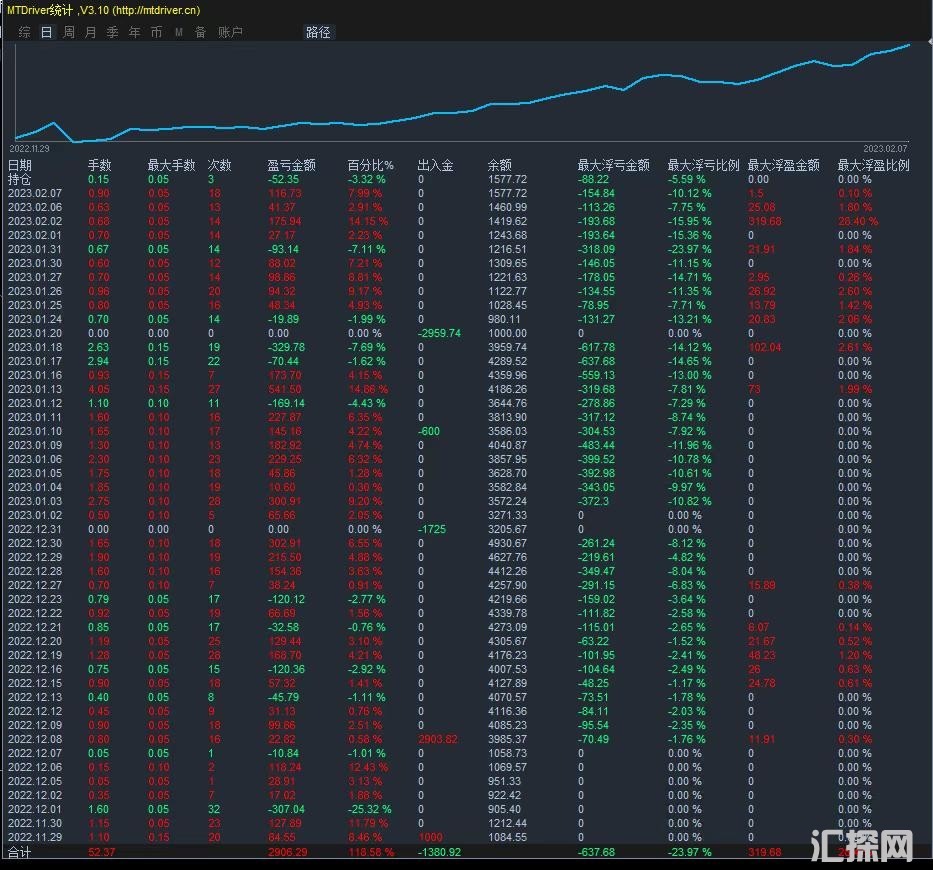The width and height of the screenshot is (933, 870).
Task: Open the 账户 account tab
Action: coord(230,32)
